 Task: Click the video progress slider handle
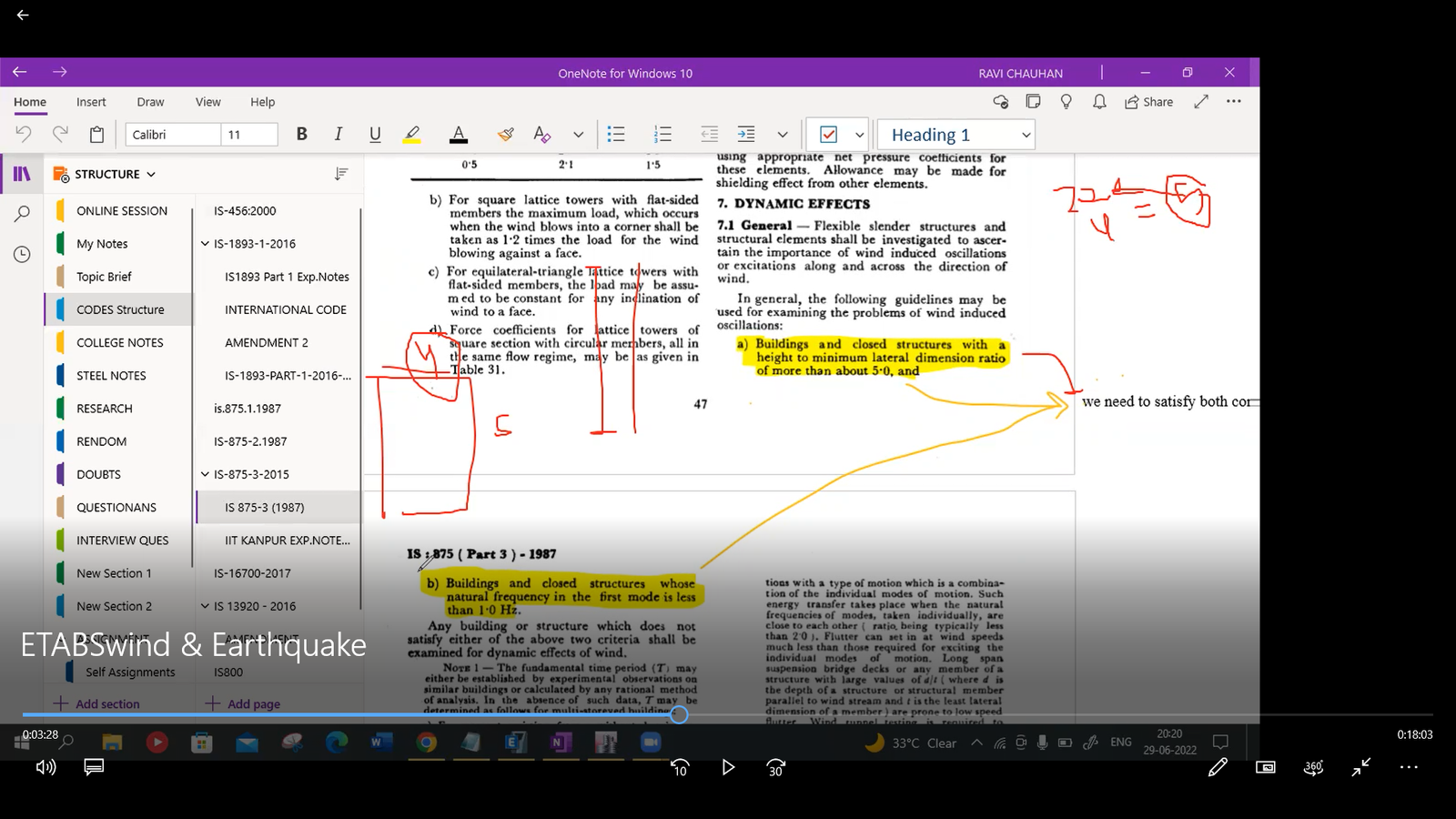[679, 715]
